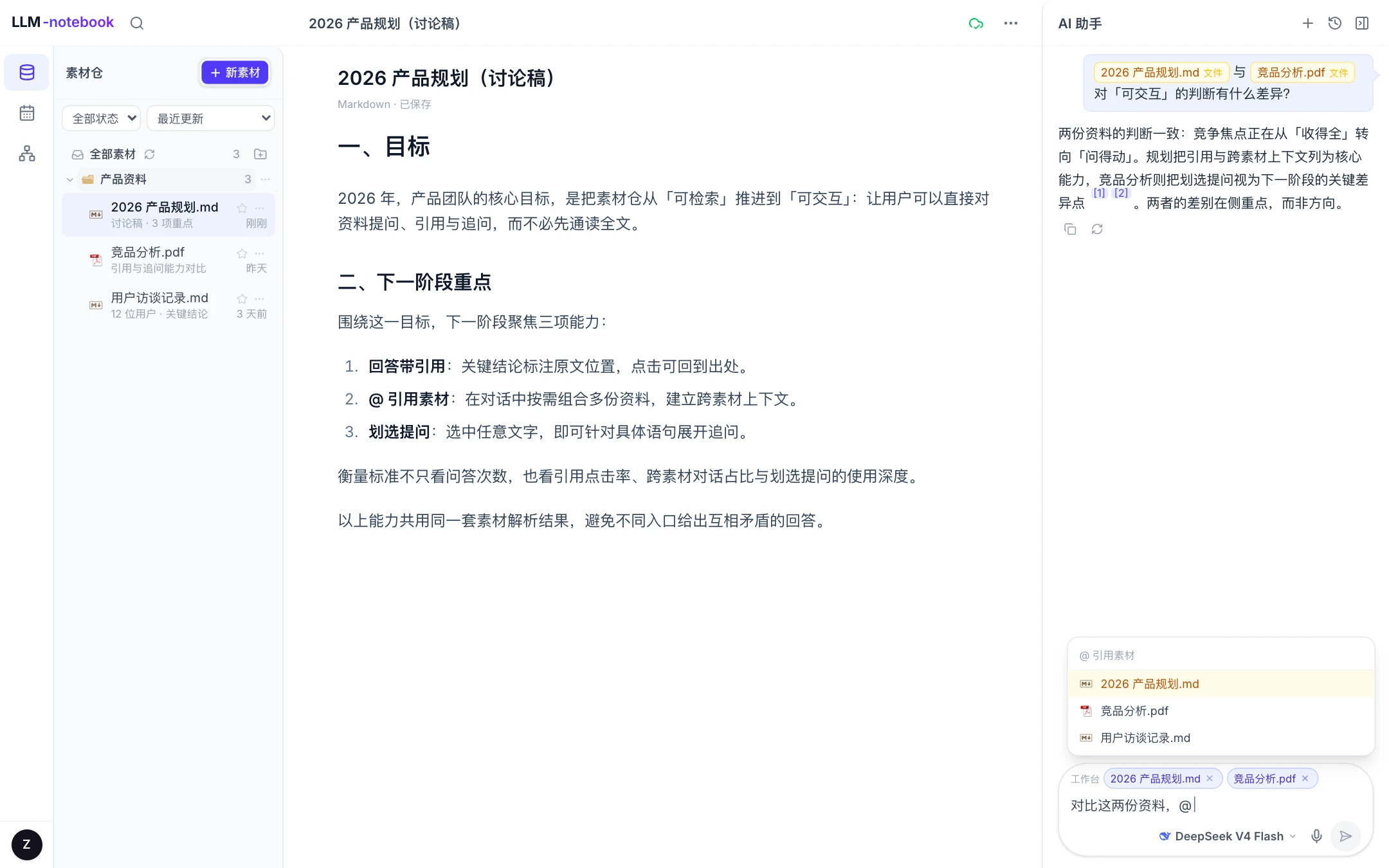Remove 2026 产品规划.md chip from workbench
Viewport: 1389px width, 868px height.
click(x=1210, y=779)
